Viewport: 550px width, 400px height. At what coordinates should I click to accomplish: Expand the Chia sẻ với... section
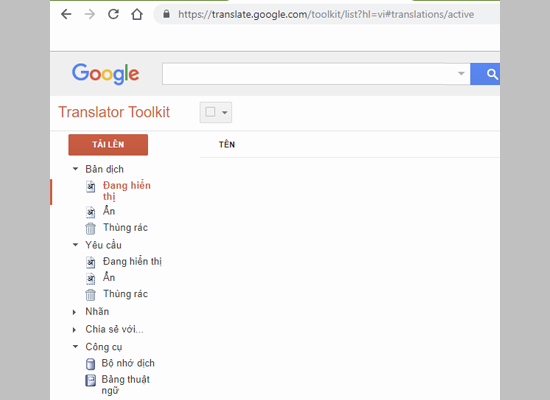point(74,329)
